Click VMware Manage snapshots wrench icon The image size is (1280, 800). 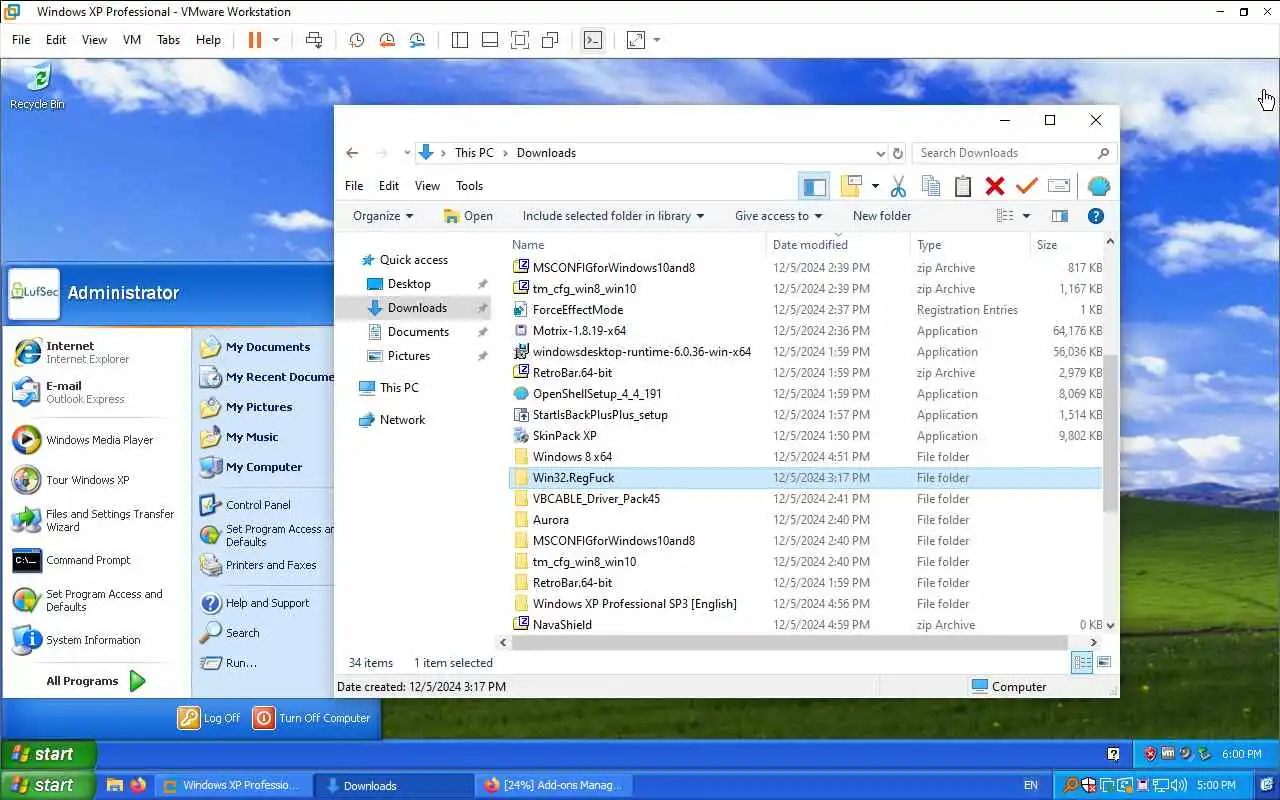(x=417, y=40)
